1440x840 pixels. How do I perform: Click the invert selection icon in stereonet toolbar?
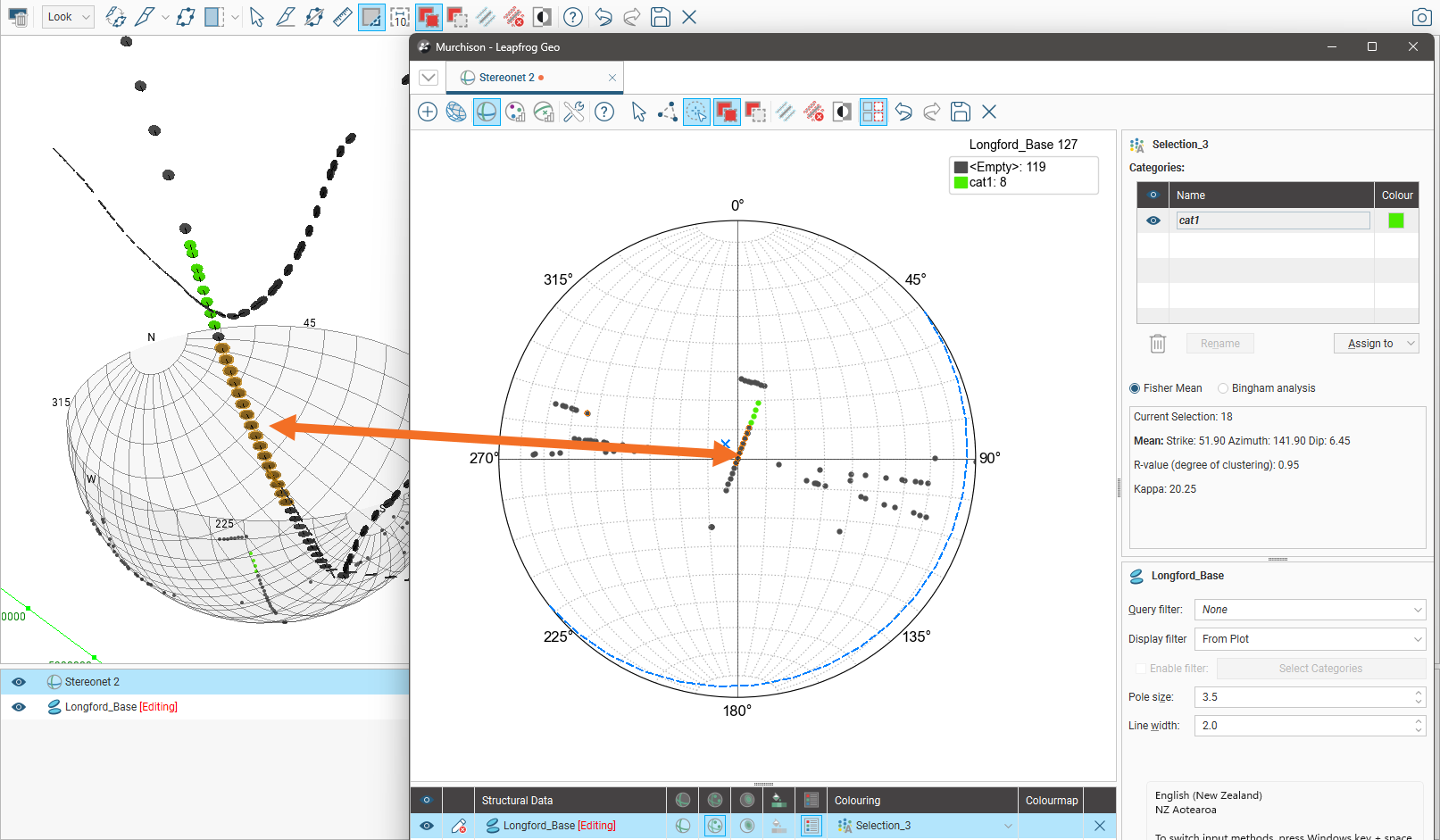click(x=842, y=112)
